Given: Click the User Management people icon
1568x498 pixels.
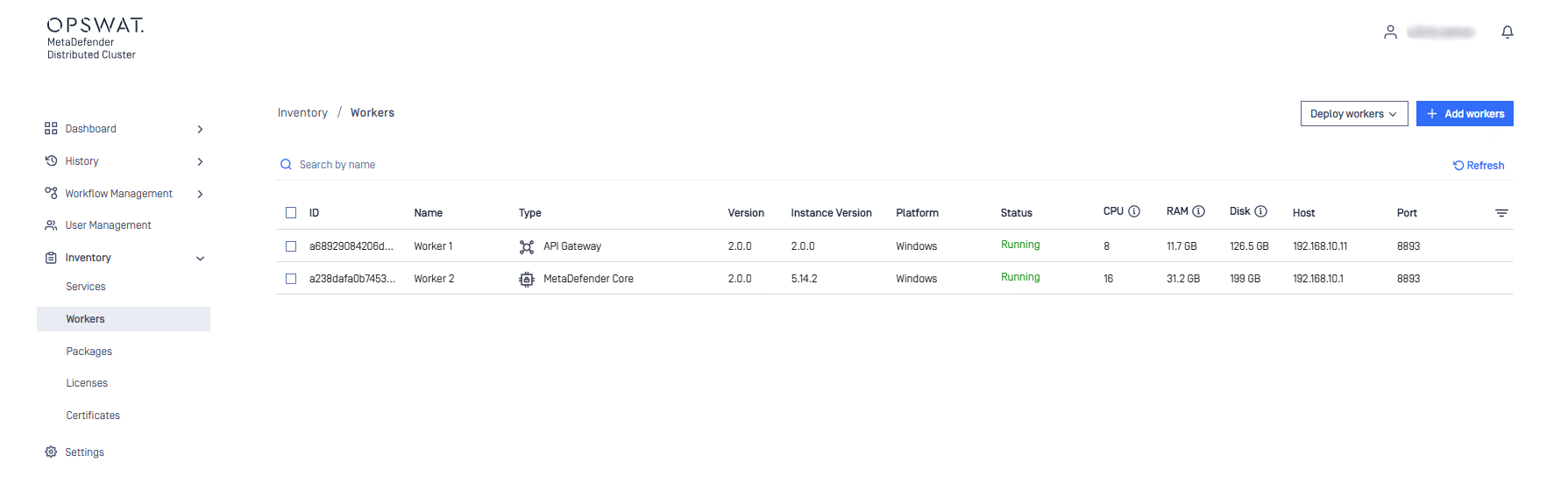Looking at the screenshot, I should tap(51, 225).
